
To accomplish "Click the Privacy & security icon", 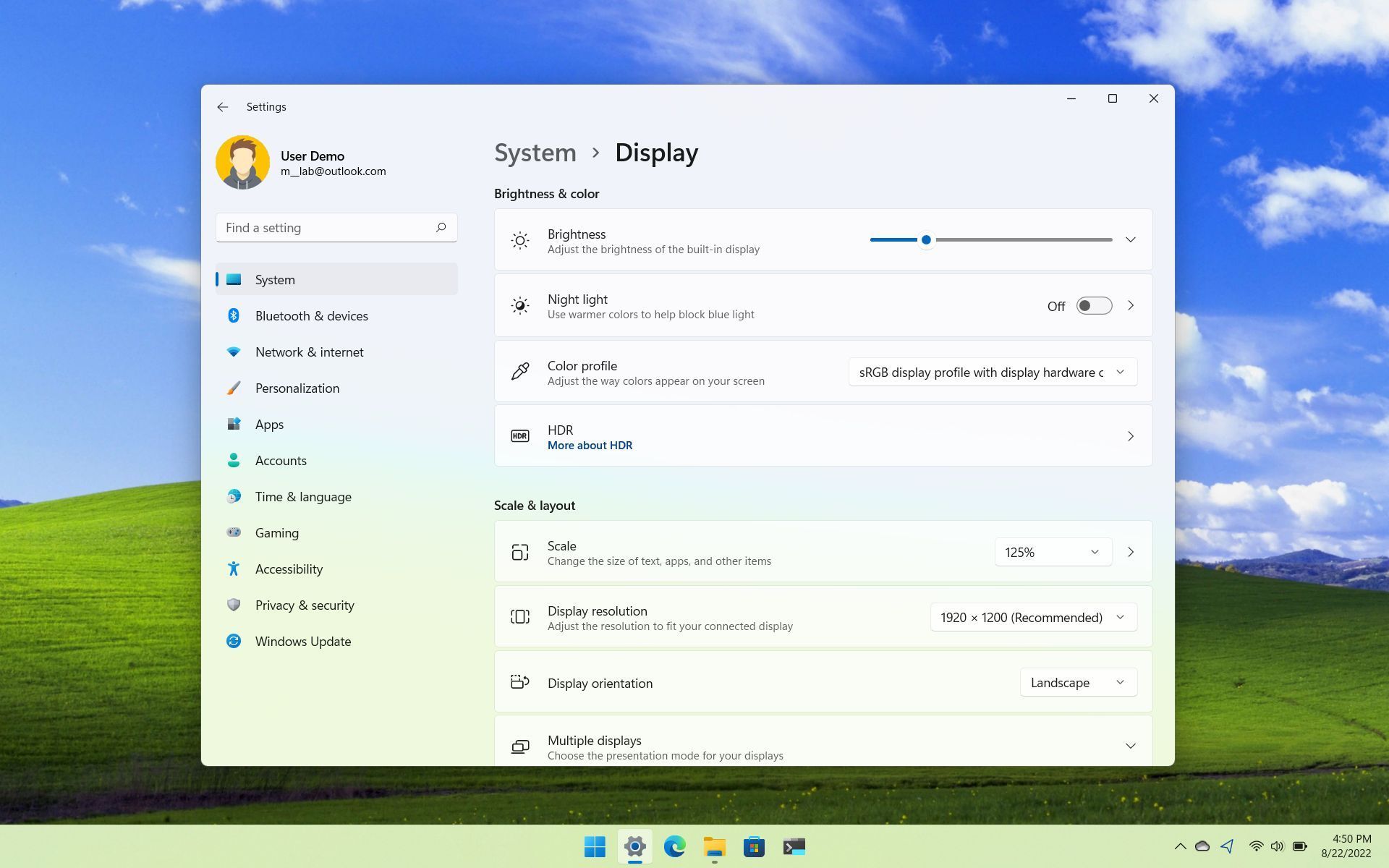I will (x=233, y=604).
